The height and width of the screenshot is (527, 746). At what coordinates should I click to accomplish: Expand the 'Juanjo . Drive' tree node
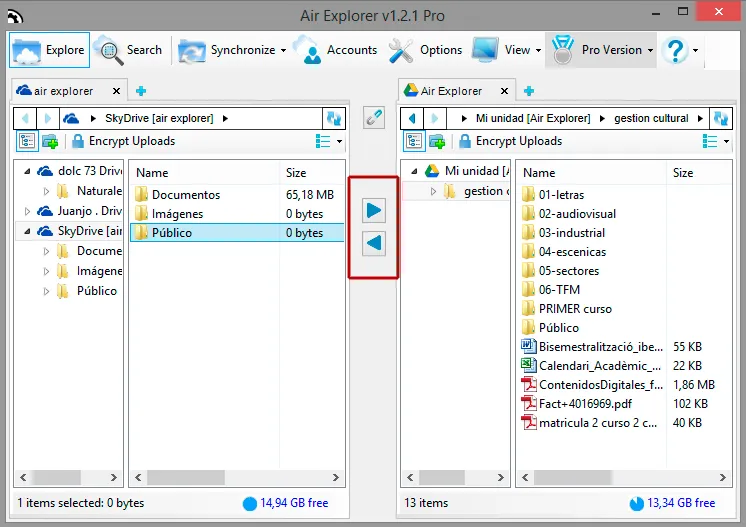point(28,211)
